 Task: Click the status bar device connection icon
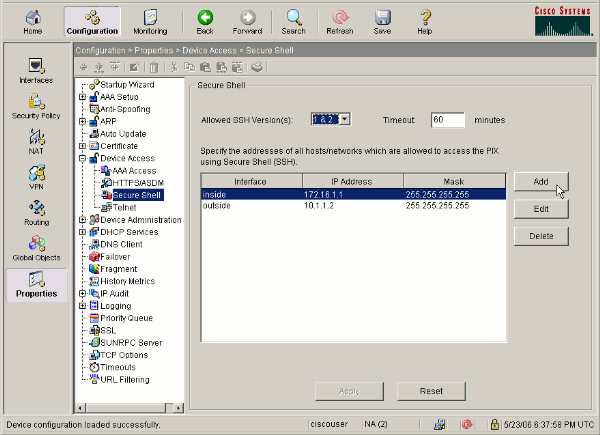(x=439, y=424)
